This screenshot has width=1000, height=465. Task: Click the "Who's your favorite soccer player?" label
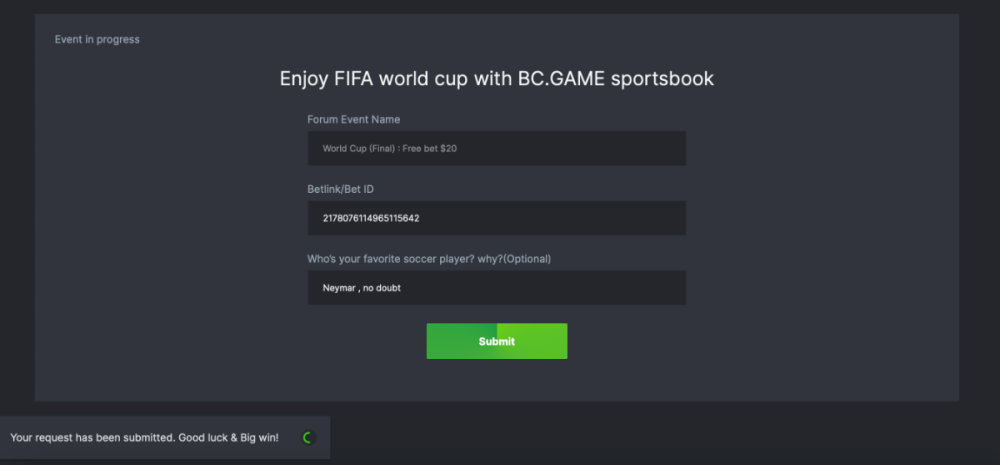(x=400, y=259)
